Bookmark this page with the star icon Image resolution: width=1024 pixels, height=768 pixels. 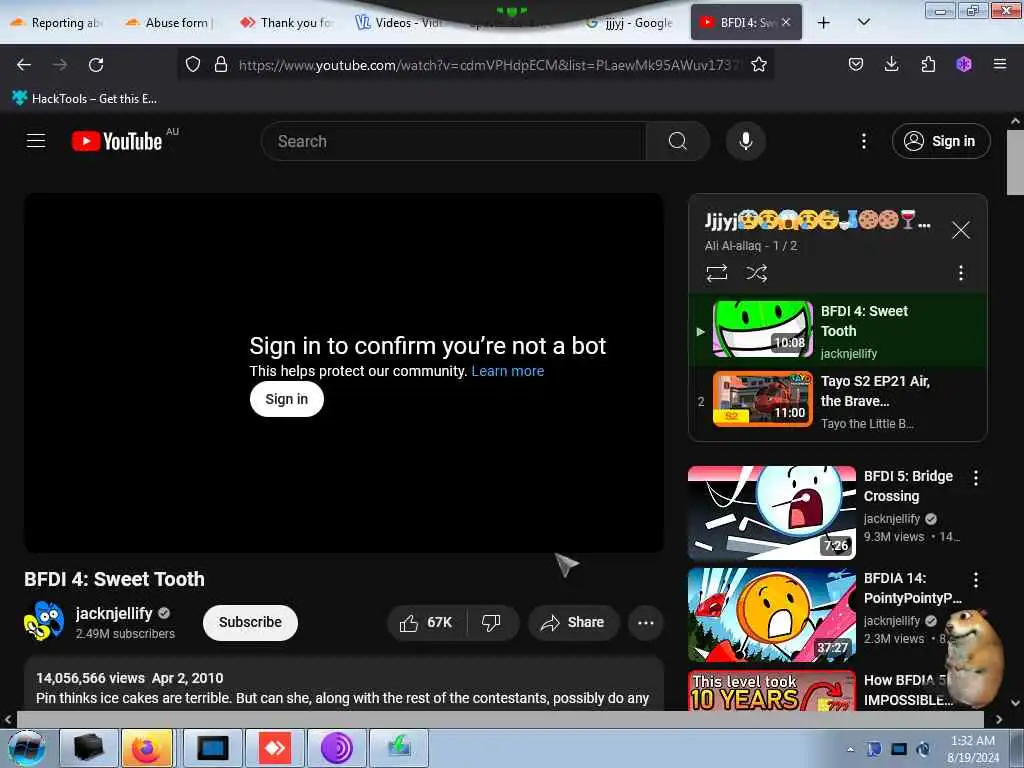click(x=758, y=64)
